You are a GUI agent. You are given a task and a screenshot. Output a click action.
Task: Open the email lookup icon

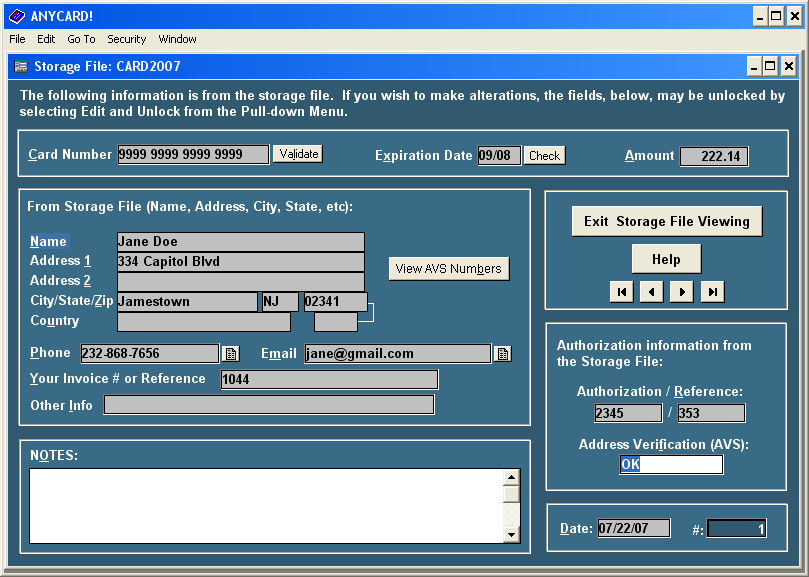[x=503, y=354]
